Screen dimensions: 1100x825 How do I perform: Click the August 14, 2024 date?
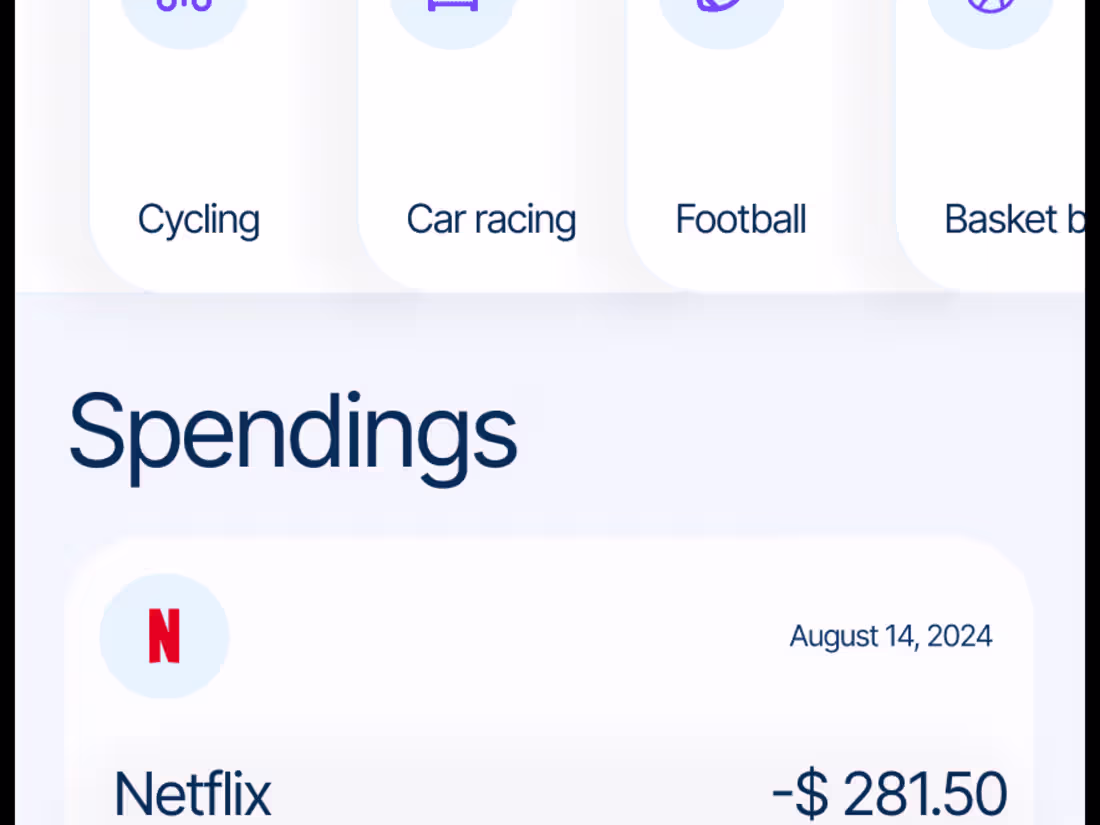[x=891, y=636]
